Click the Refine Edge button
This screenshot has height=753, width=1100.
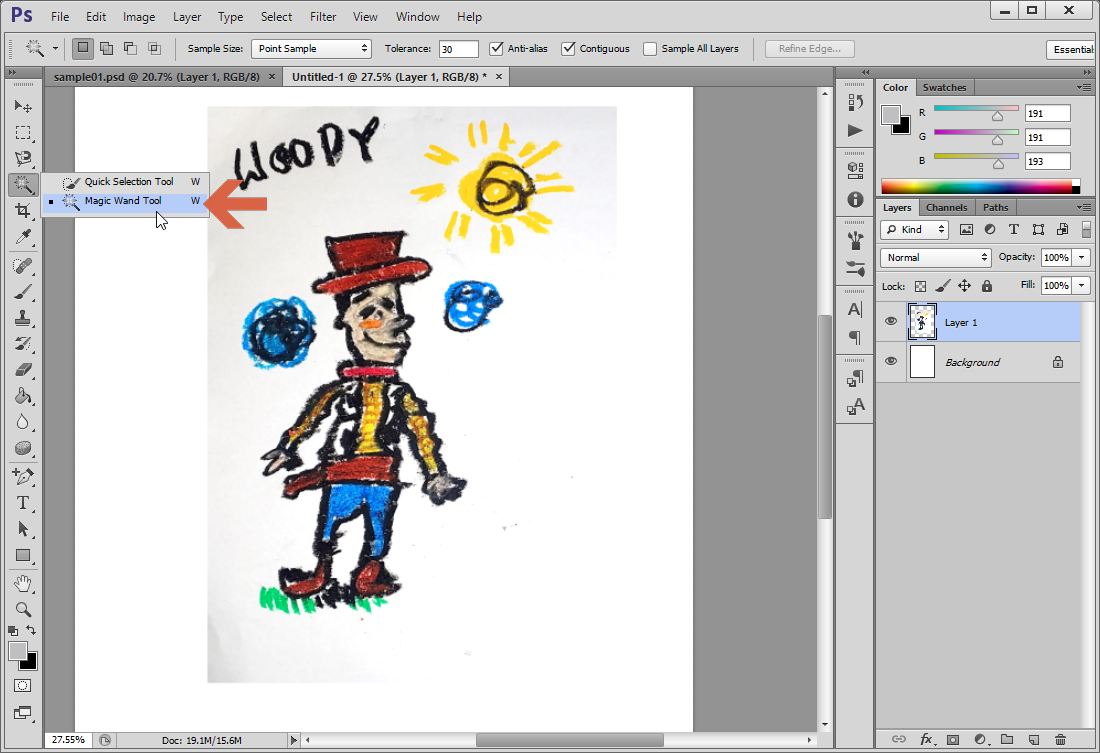(x=810, y=48)
